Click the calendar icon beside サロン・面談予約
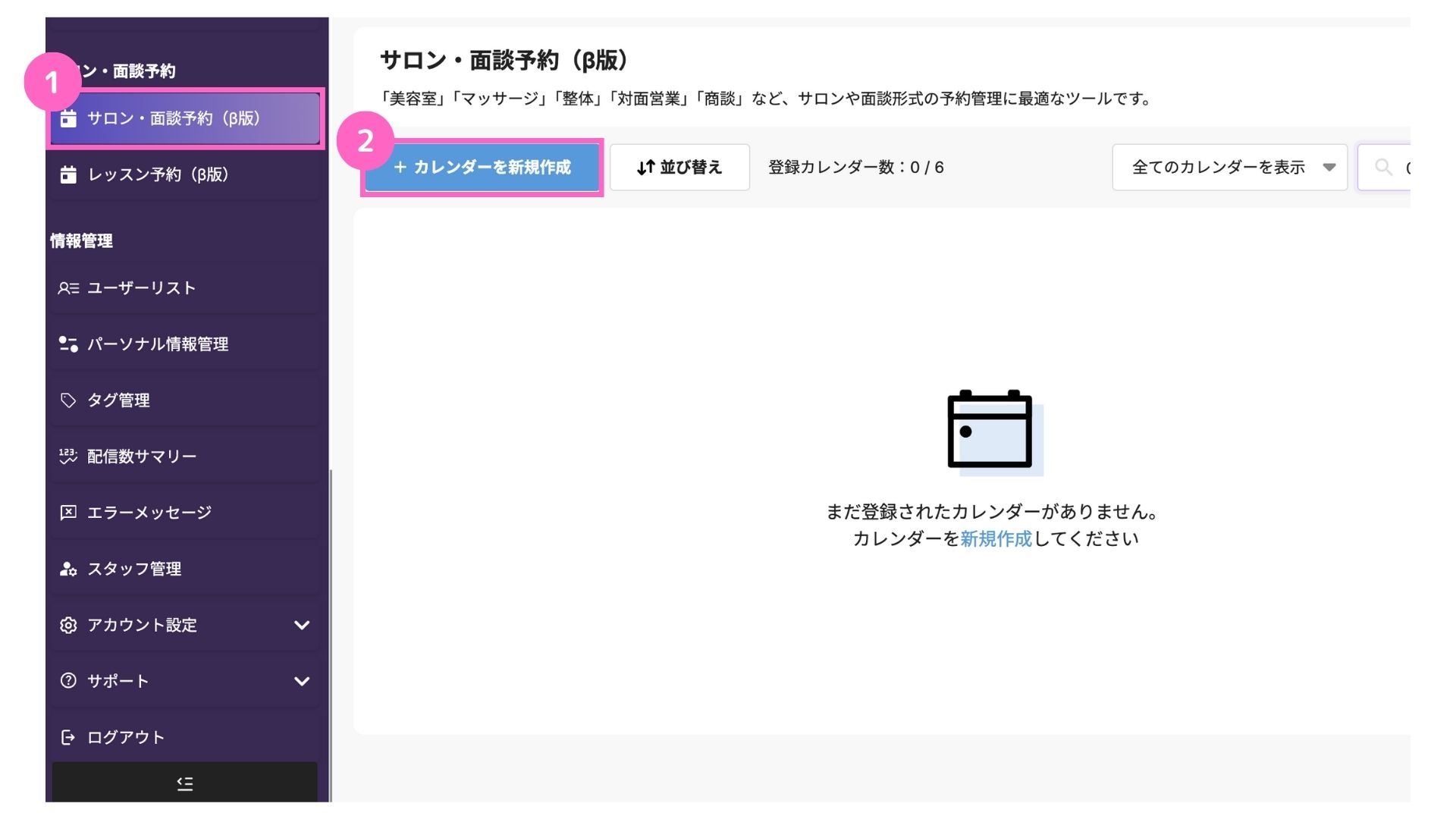The height and width of the screenshot is (819, 1456). 68,118
